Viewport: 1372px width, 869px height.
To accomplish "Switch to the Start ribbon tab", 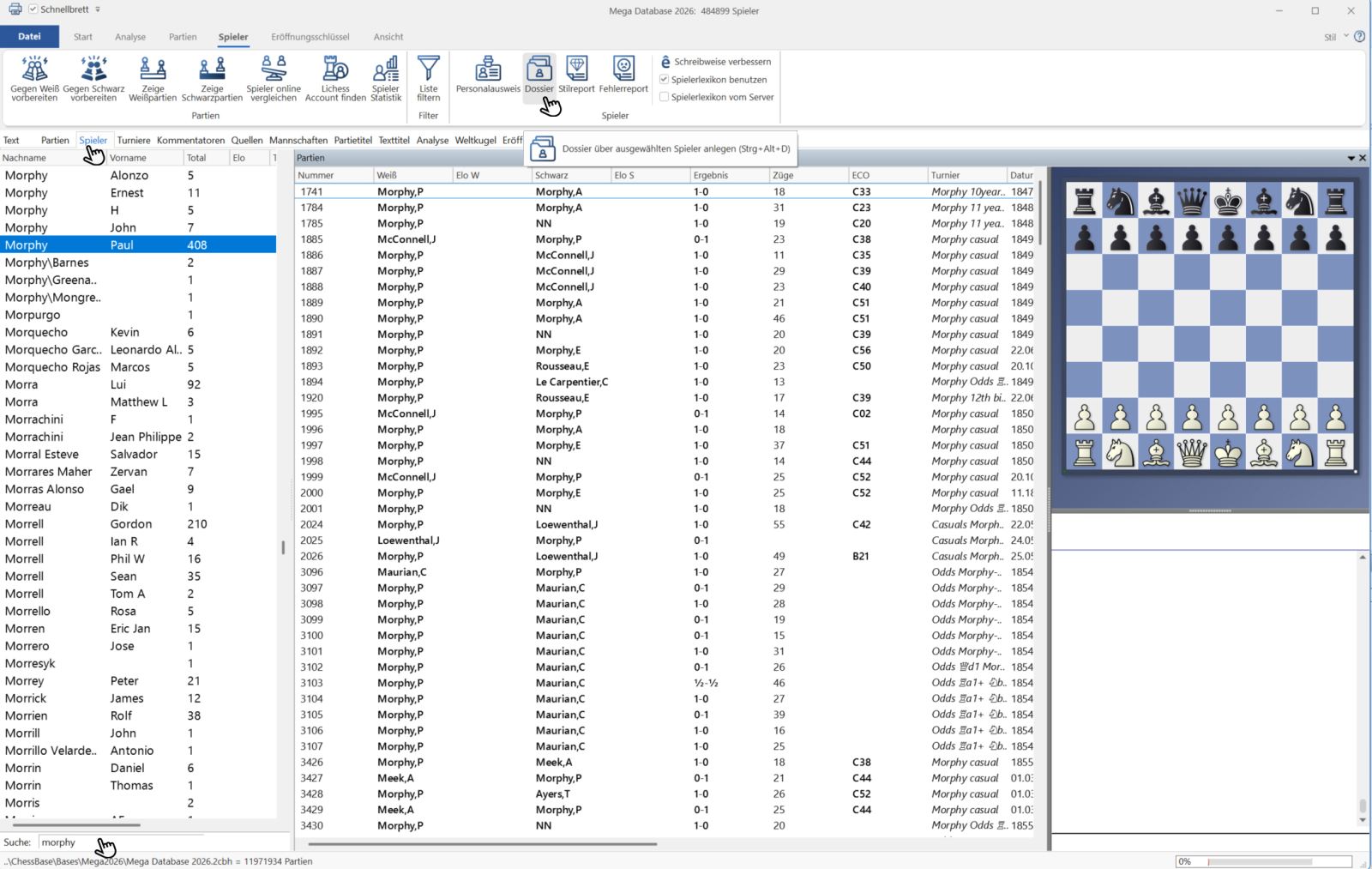I will 83,37.
